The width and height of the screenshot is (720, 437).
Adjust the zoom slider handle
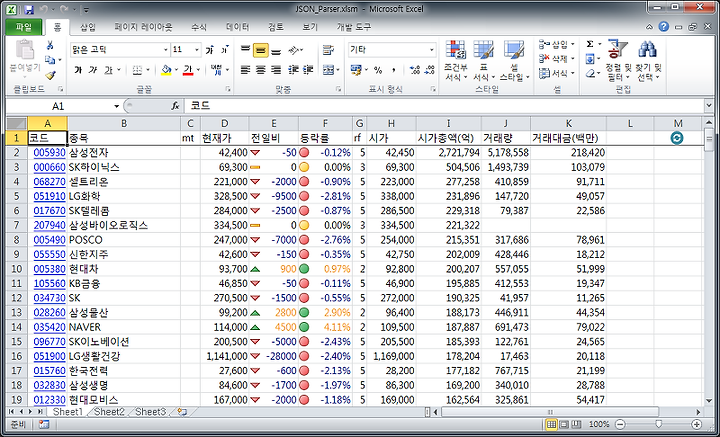(x=658, y=424)
